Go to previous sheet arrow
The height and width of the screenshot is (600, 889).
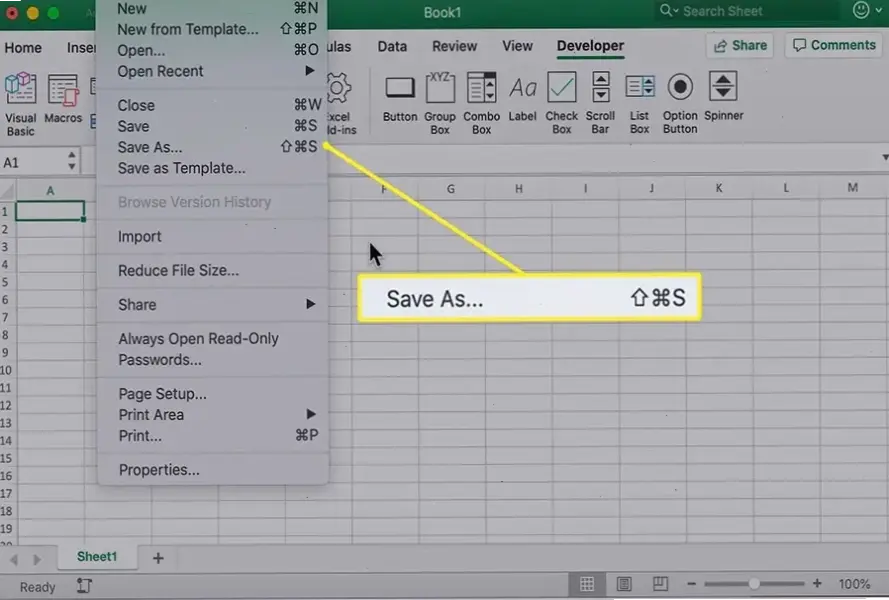pyautogui.click(x=14, y=560)
